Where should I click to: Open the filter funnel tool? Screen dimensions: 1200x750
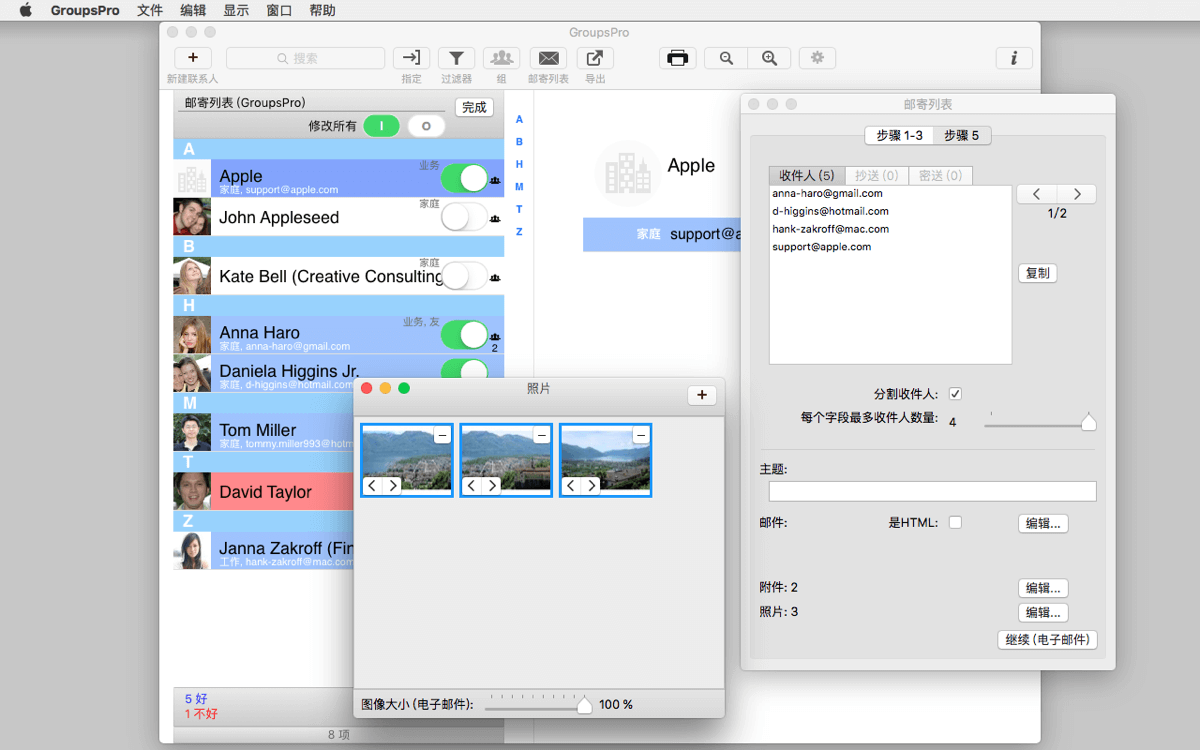click(x=456, y=58)
